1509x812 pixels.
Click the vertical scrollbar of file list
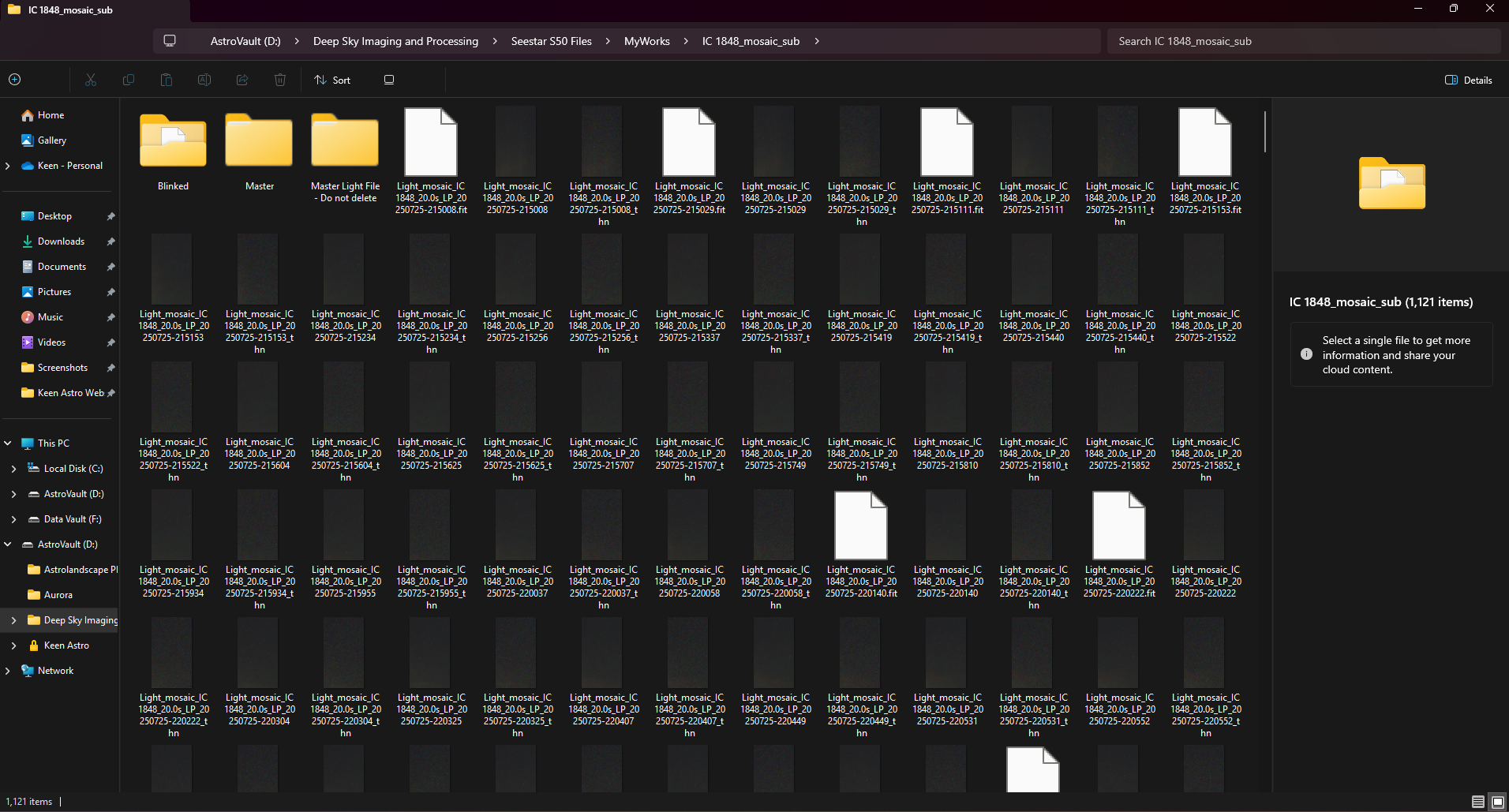(x=1264, y=132)
